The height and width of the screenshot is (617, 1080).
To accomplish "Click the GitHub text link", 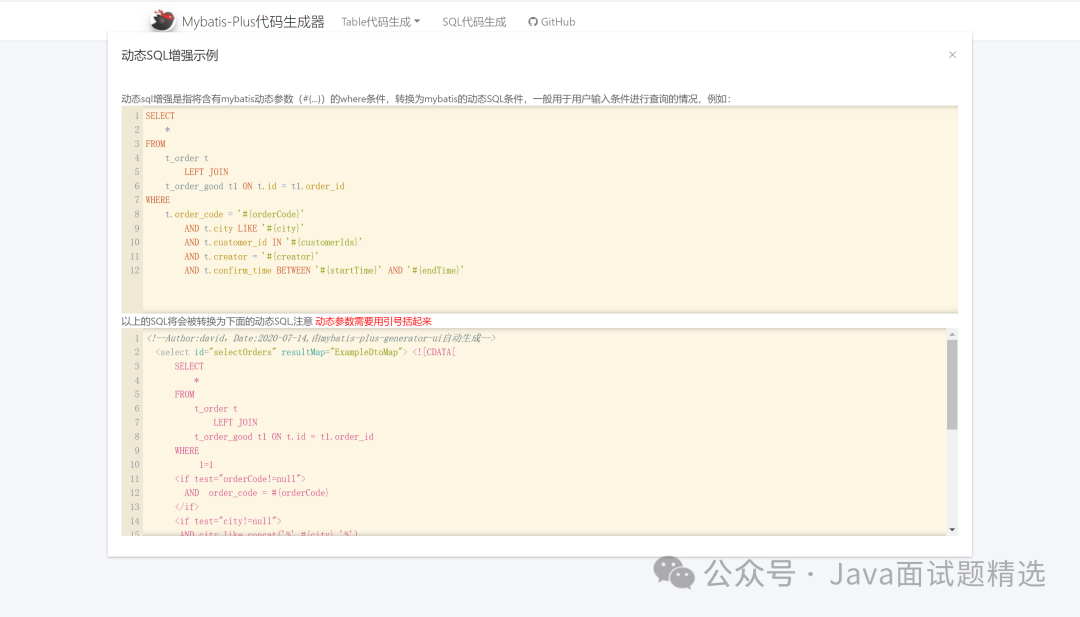I will coord(558,20).
